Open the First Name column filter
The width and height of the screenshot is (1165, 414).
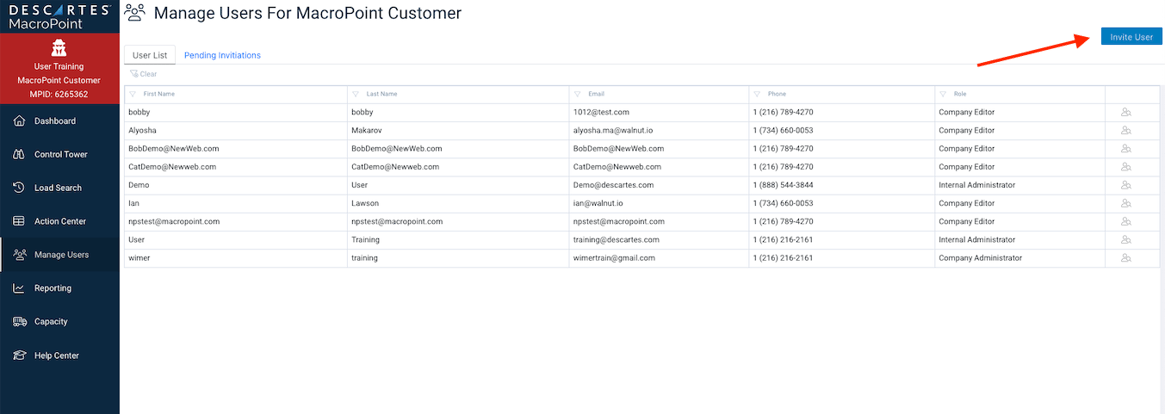(132, 94)
